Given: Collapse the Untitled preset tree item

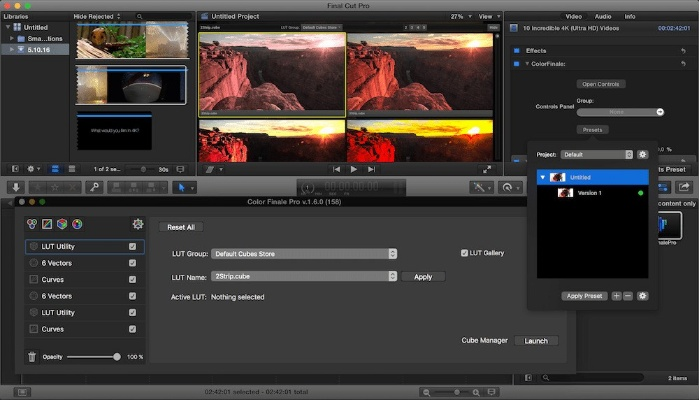Looking at the screenshot, I should pos(543,177).
